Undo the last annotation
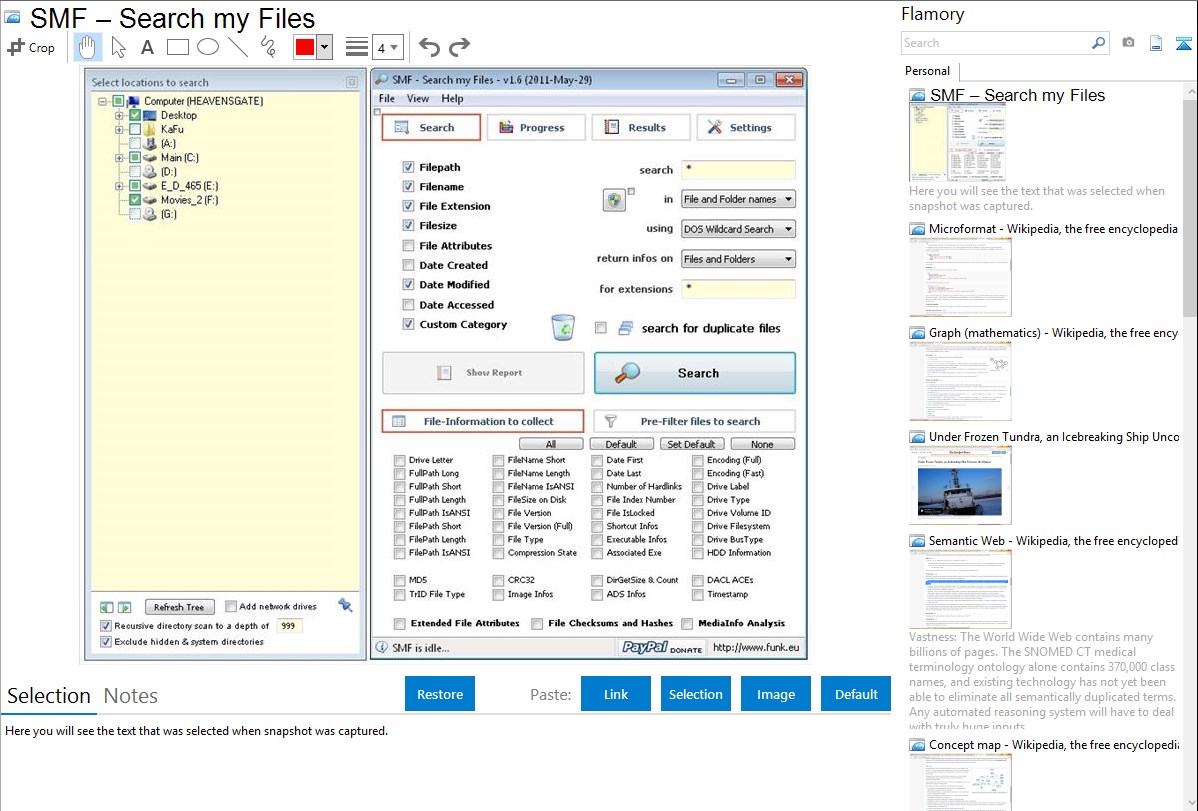This screenshot has height=811, width=1198. click(x=429, y=47)
